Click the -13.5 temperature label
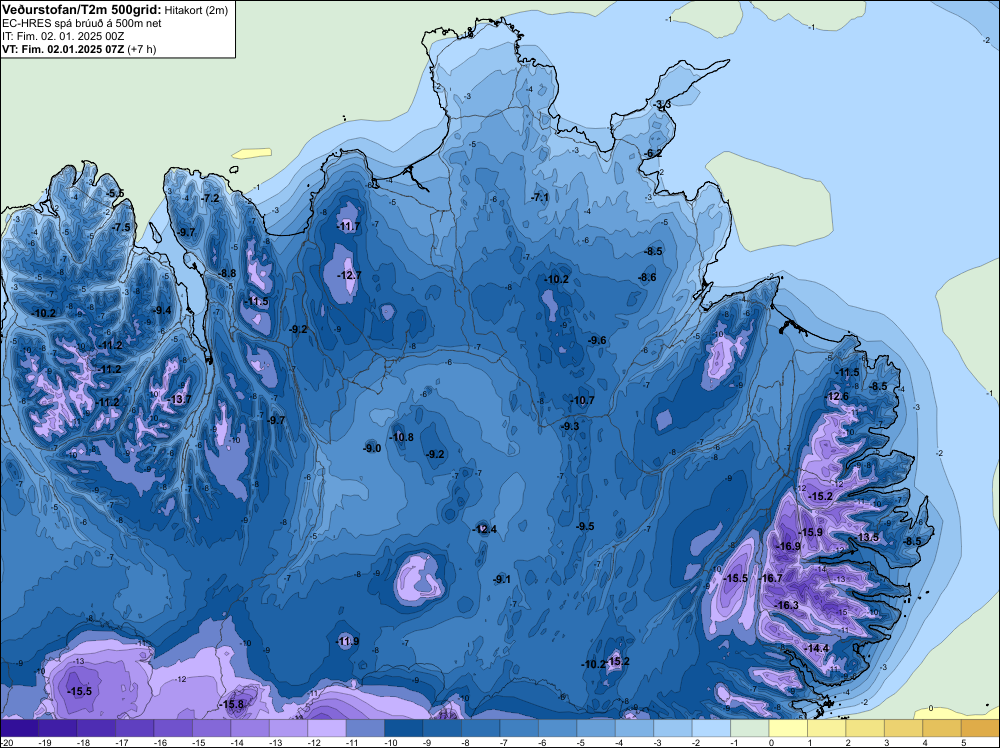The height and width of the screenshot is (748, 1000). tap(867, 538)
